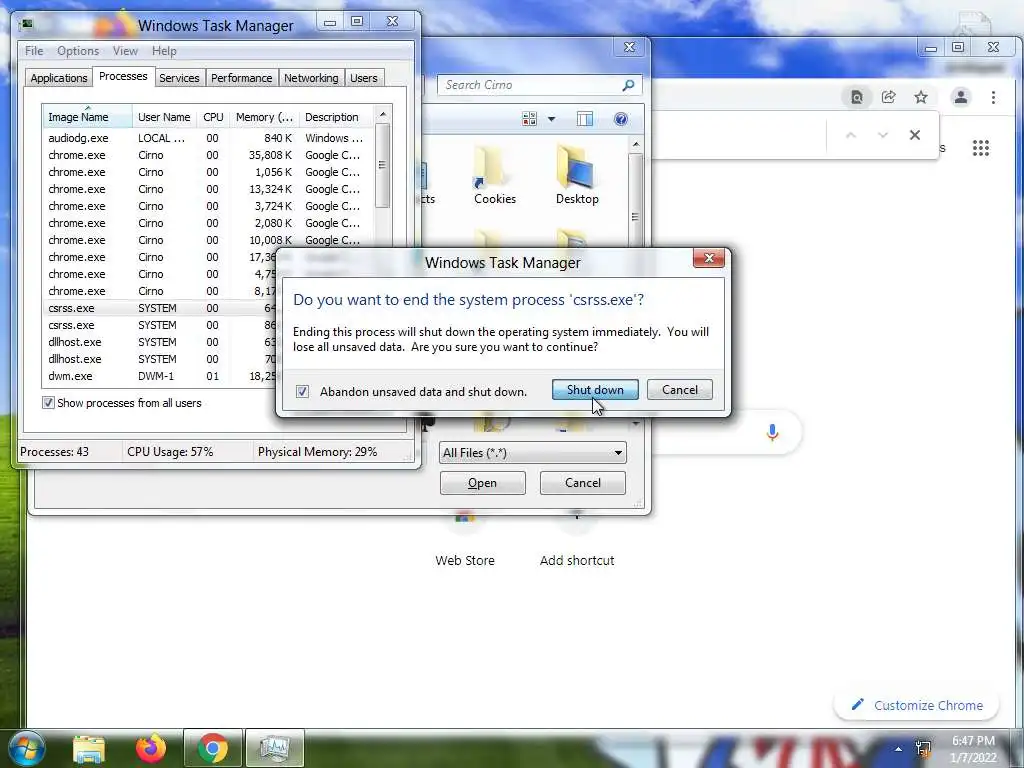The height and width of the screenshot is (768, 1024).
Task: Sort processes by Description column
Action: [x=336, y=117]
